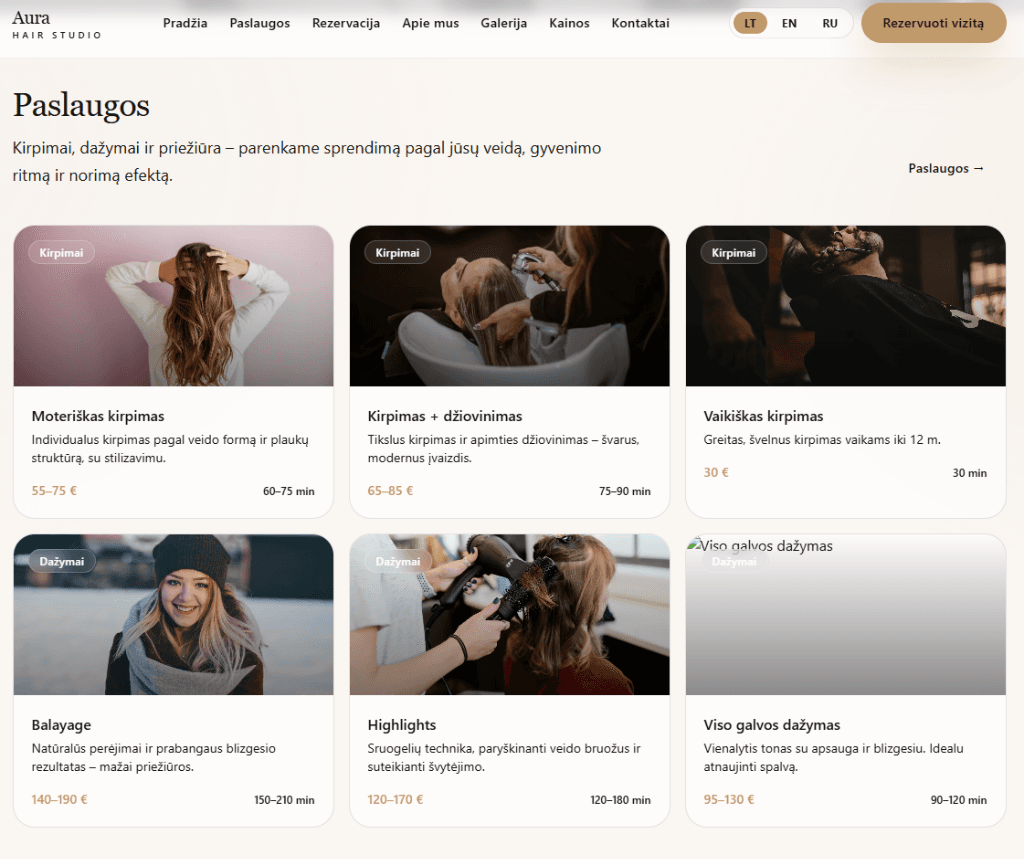Click the Aura Hair Studio logo
The image size is (1024, 859).
(x=57, y=25)
